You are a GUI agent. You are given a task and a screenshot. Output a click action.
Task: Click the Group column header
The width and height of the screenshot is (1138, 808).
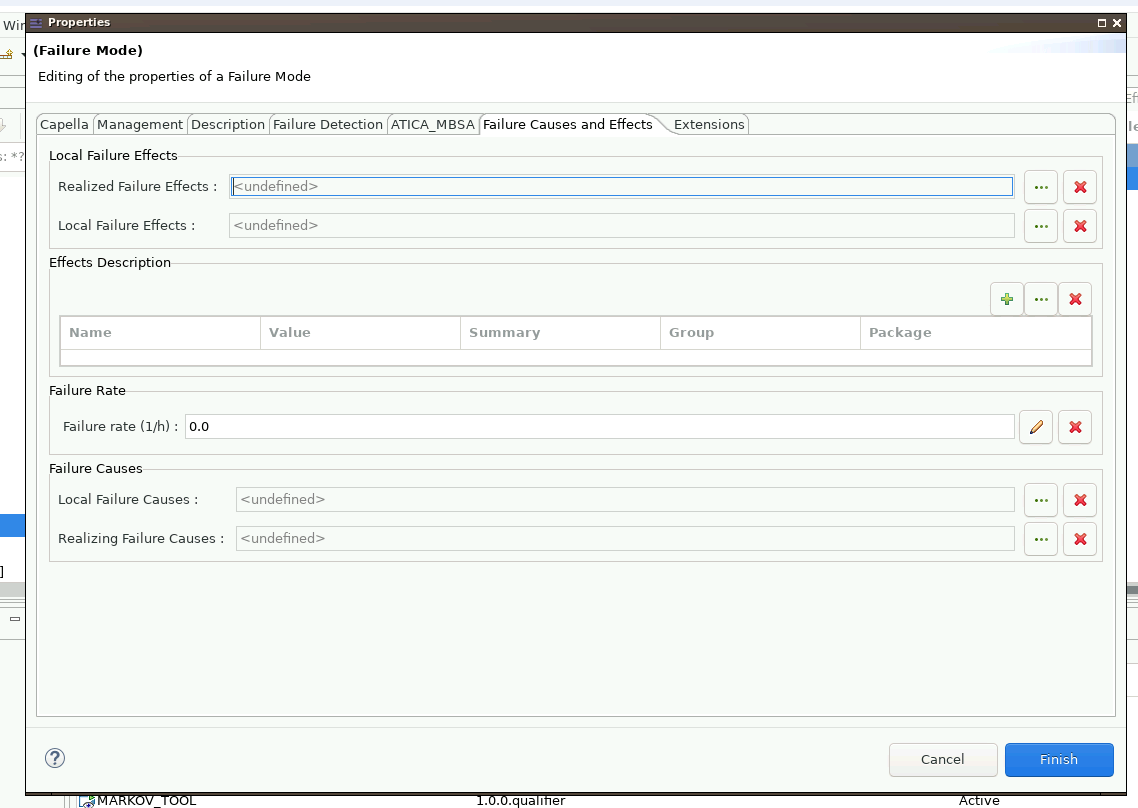pos(761,332)
